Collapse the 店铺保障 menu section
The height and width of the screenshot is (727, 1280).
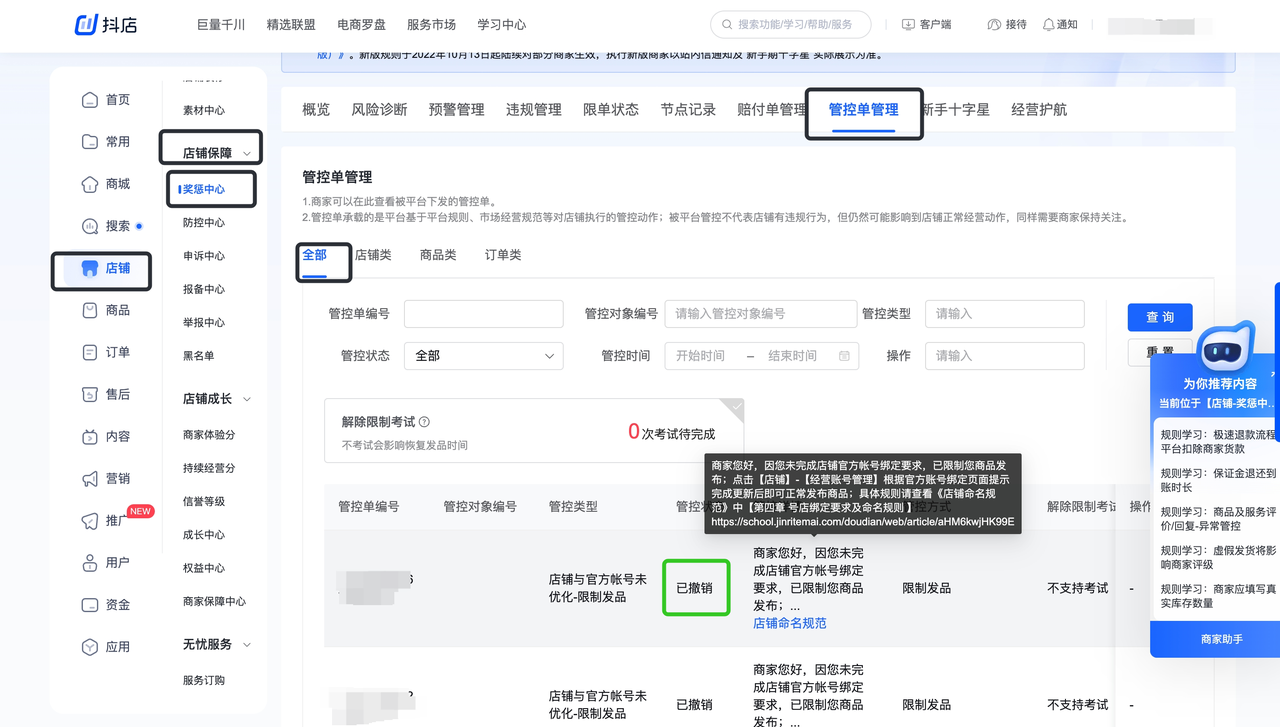pyautogui.click(x=247, y=153)
